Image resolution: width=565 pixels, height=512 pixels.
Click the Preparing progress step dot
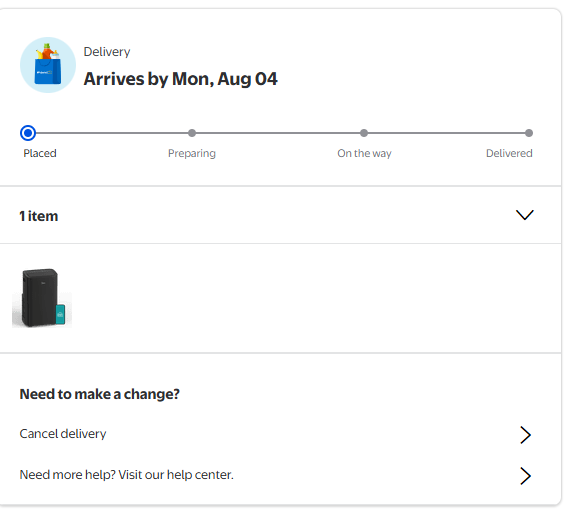192,133
